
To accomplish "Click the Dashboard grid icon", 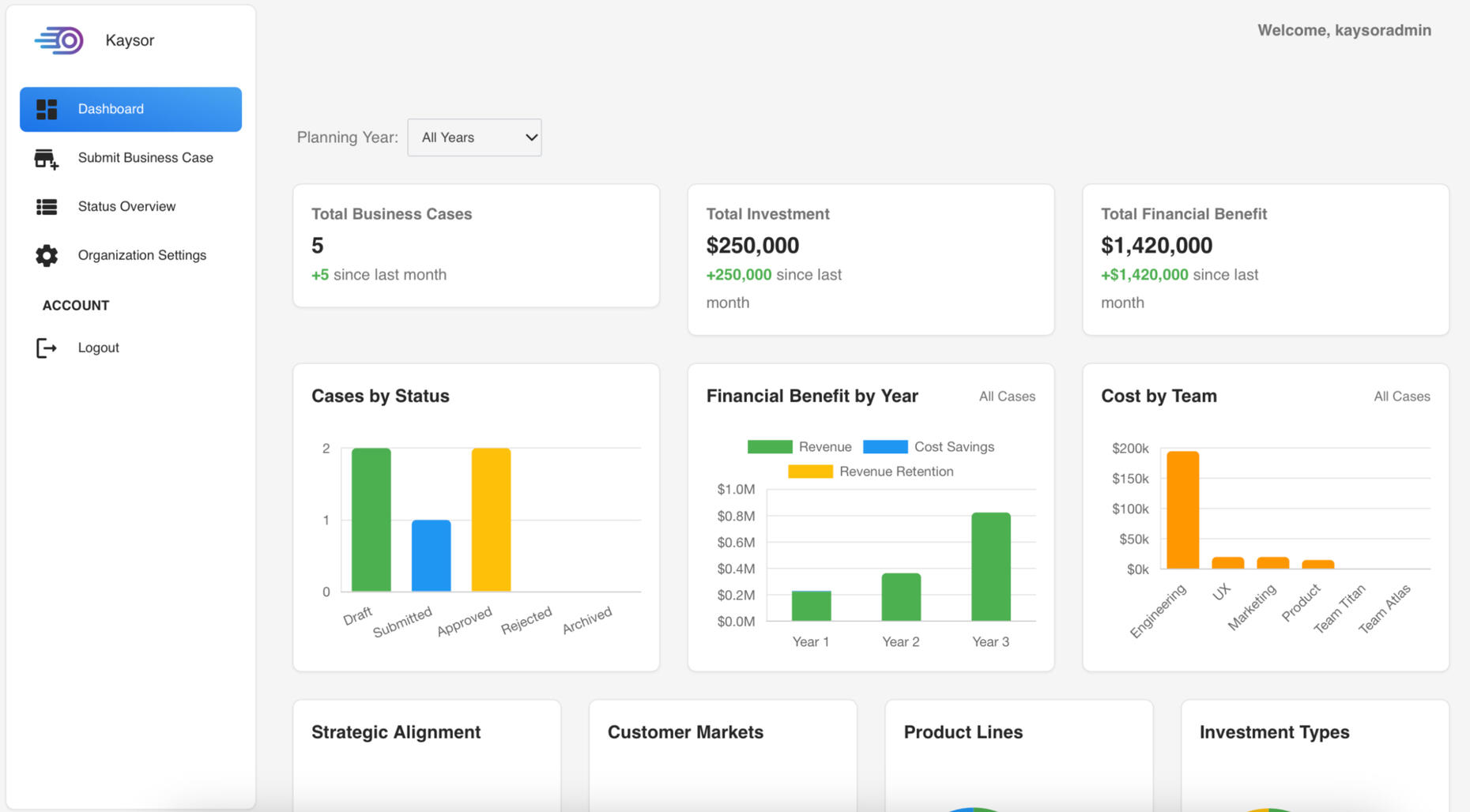I will click(47, 109).
